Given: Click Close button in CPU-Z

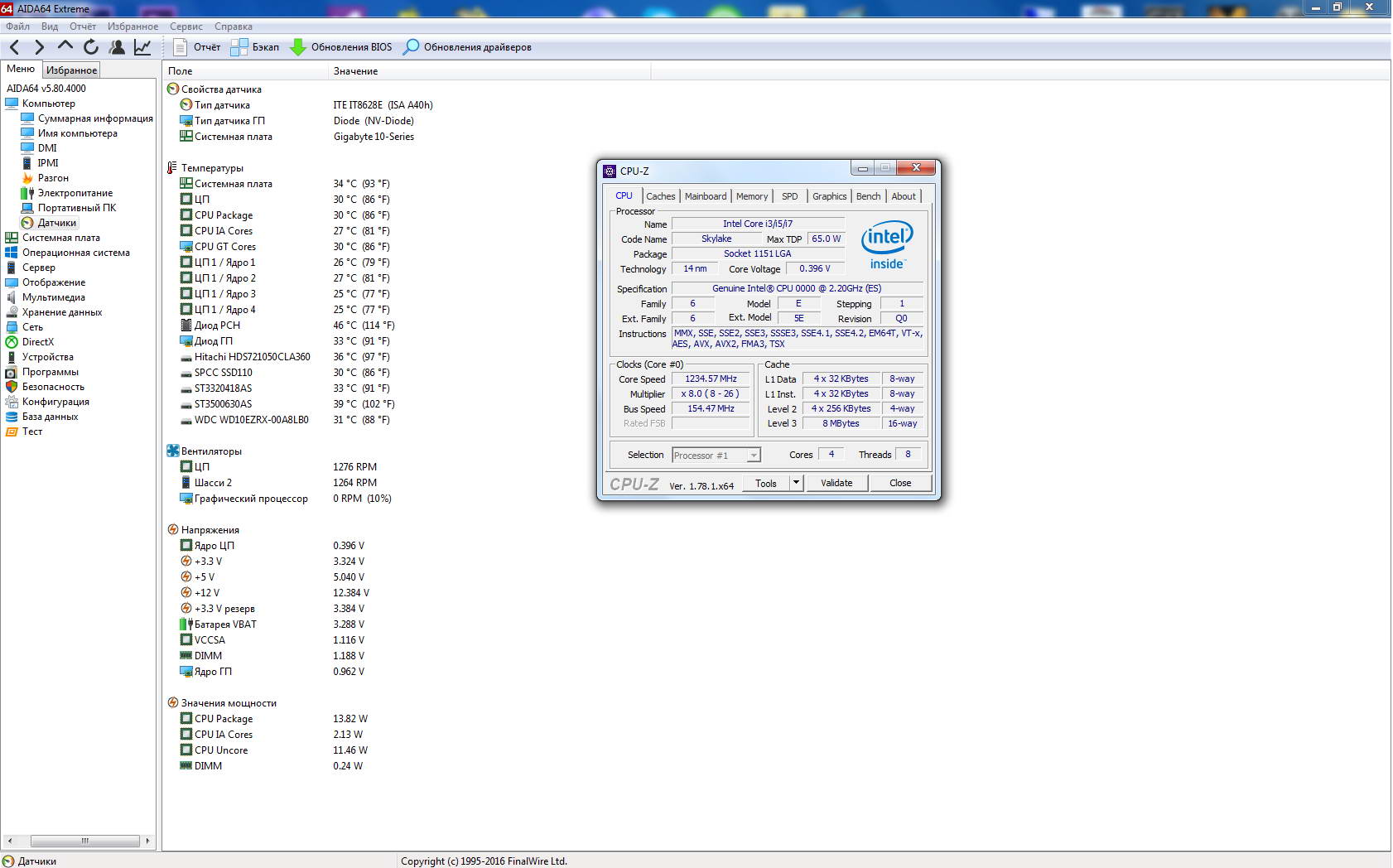Looking at the screenshot, I should 900,483.
